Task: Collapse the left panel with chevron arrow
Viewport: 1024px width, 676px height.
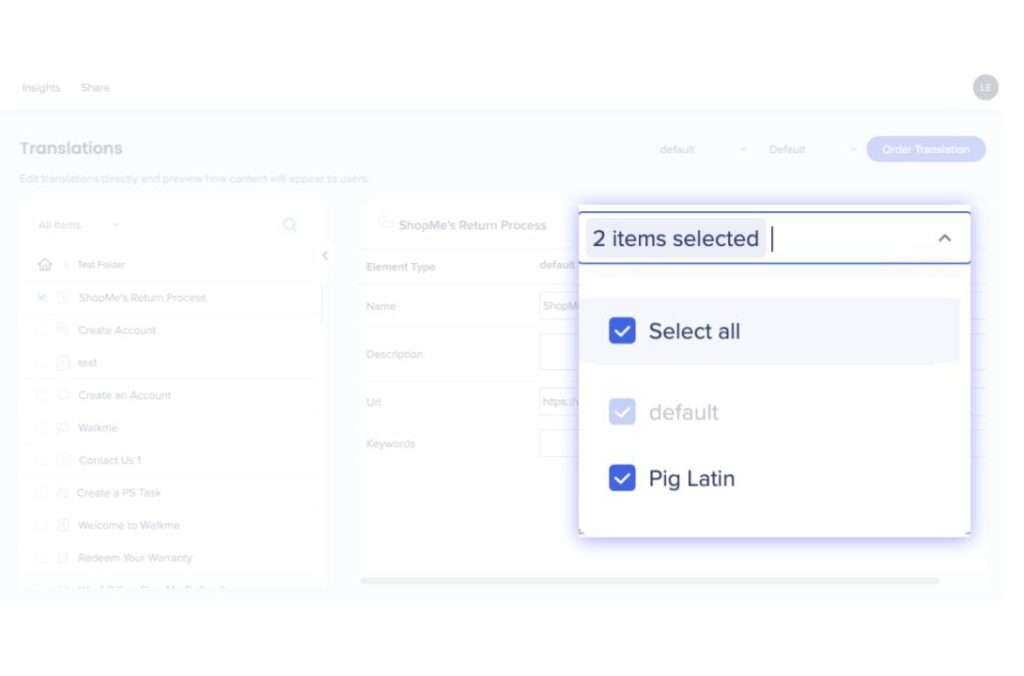Action: [325, 256]
